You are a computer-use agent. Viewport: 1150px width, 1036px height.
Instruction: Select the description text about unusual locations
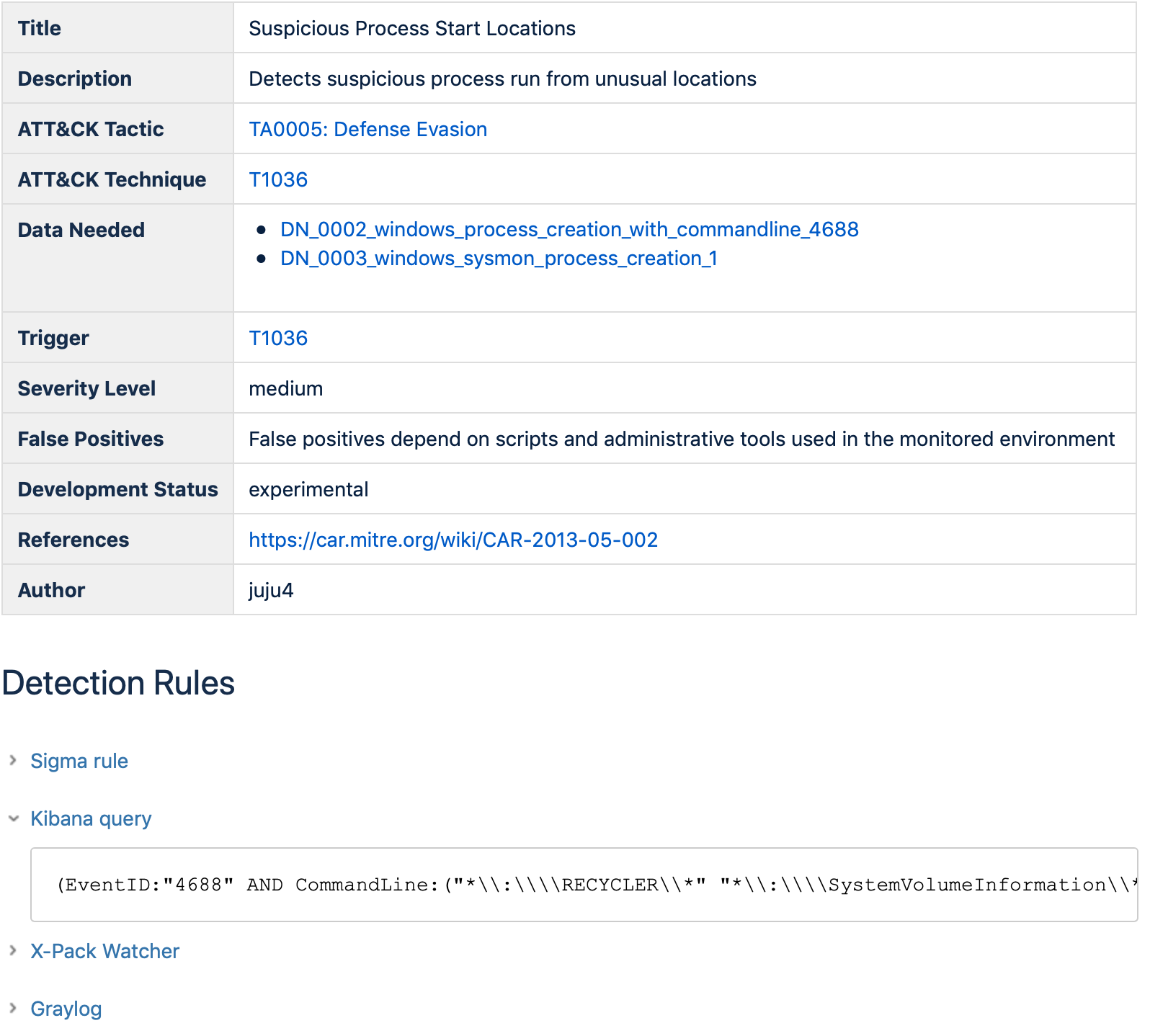tap(502, 79)
